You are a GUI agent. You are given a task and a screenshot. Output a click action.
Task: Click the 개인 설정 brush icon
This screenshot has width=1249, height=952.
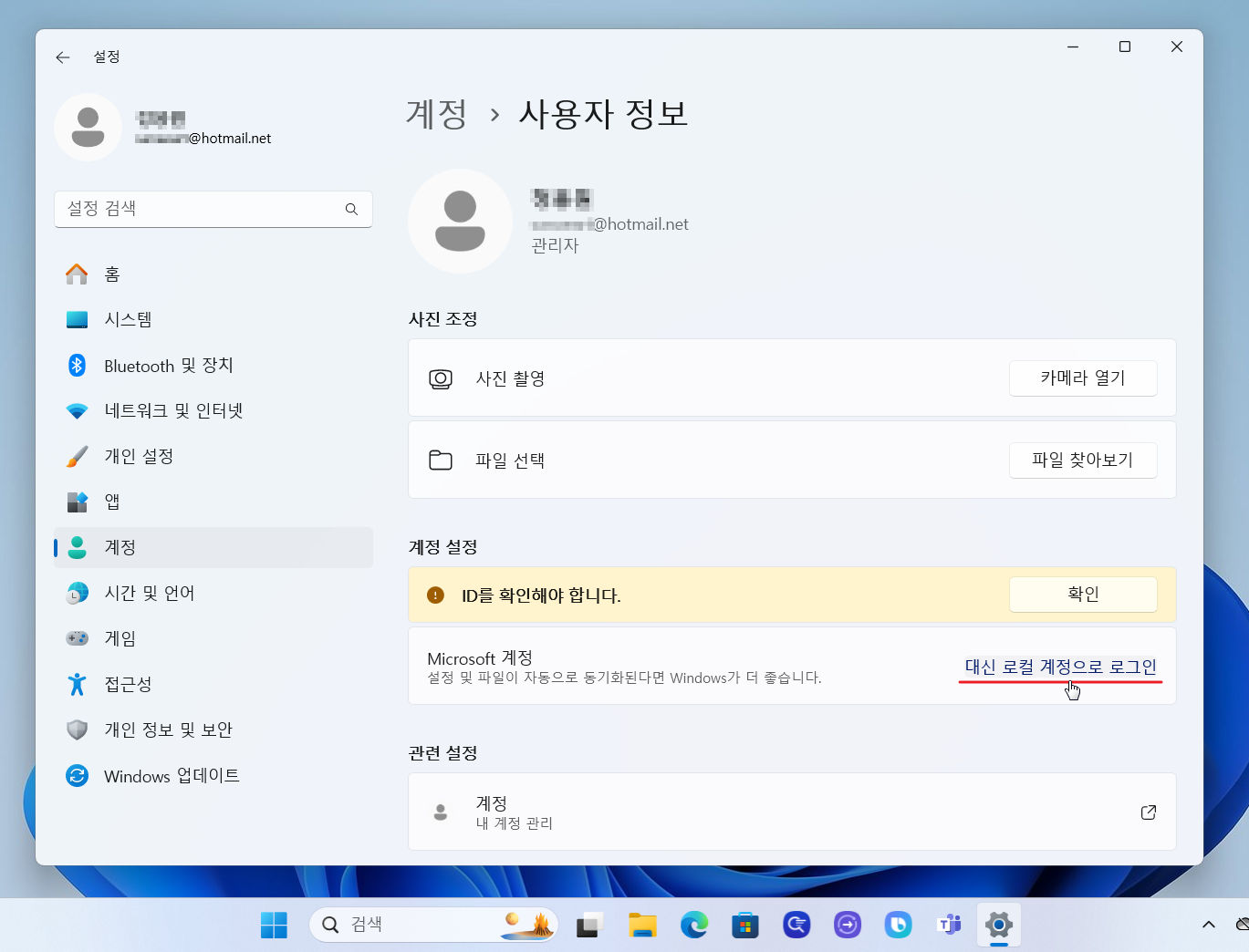pyautogui.click(x=78, y=456)
